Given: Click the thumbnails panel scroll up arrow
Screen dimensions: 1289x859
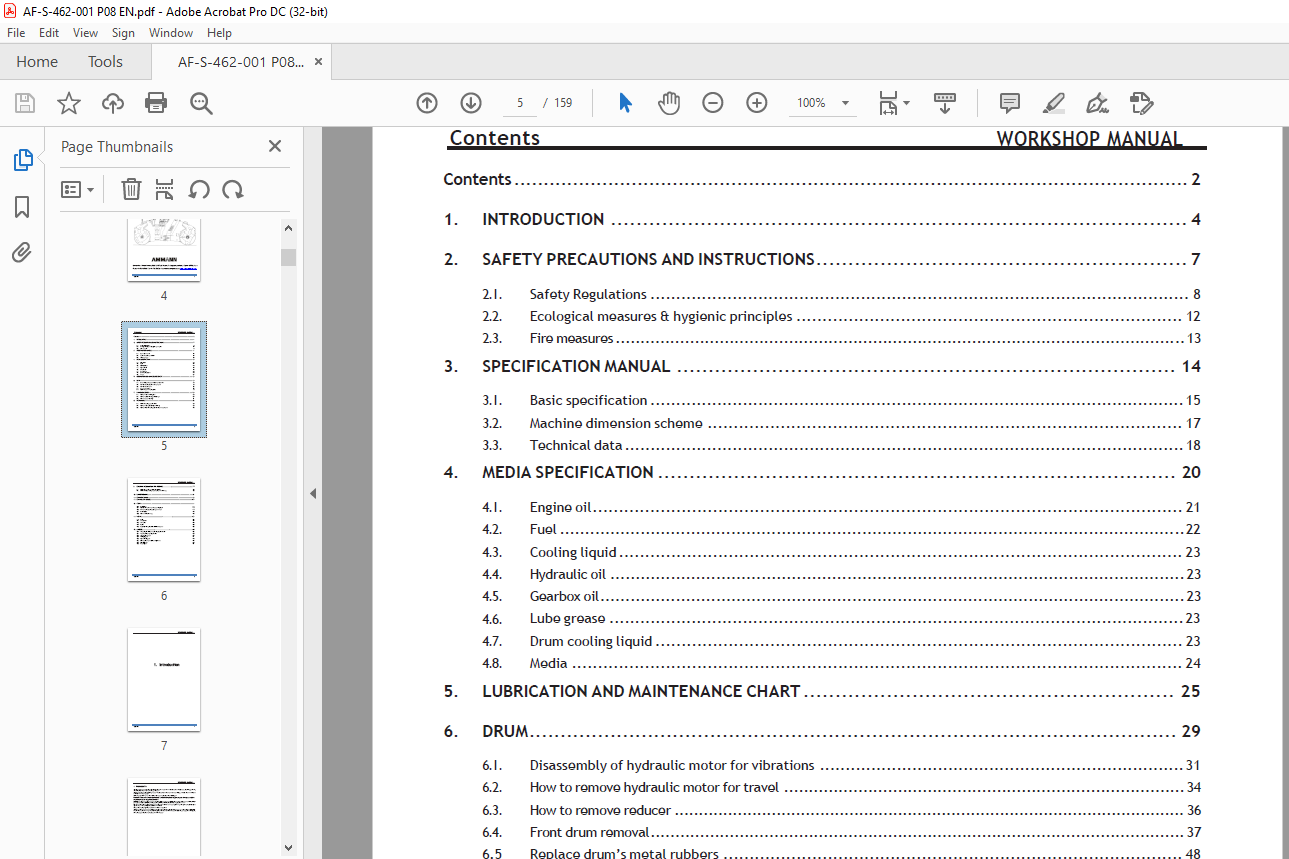Looking at the screenshot, I should click(x=289, y=229).
